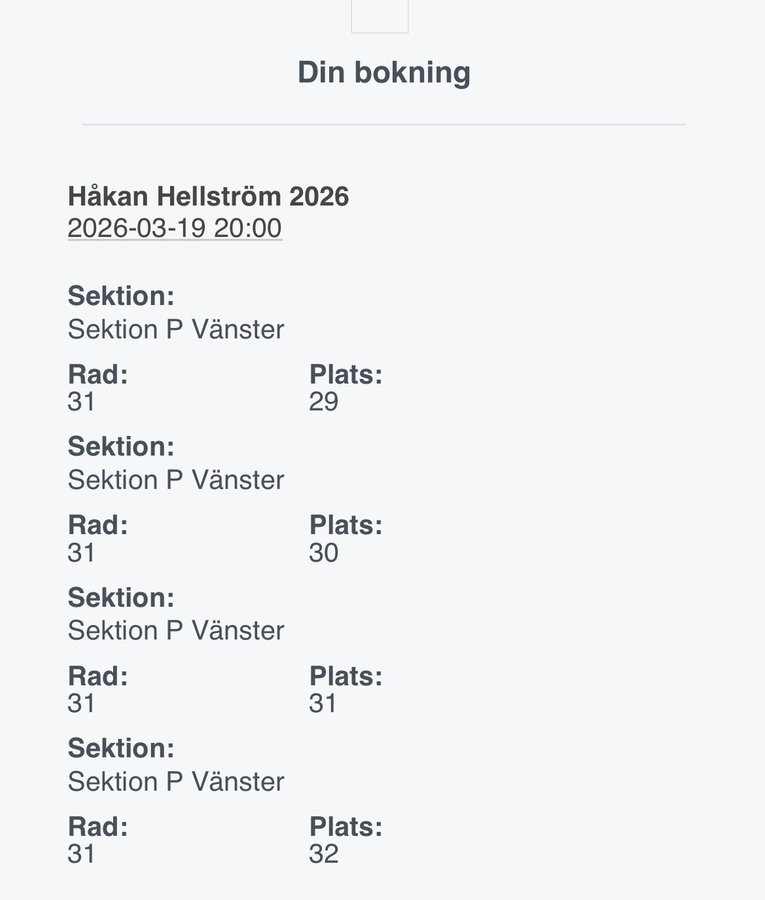Click the "Din bokning" heading
The height and width of the screenshot is (900, 765).
(384, 73)
